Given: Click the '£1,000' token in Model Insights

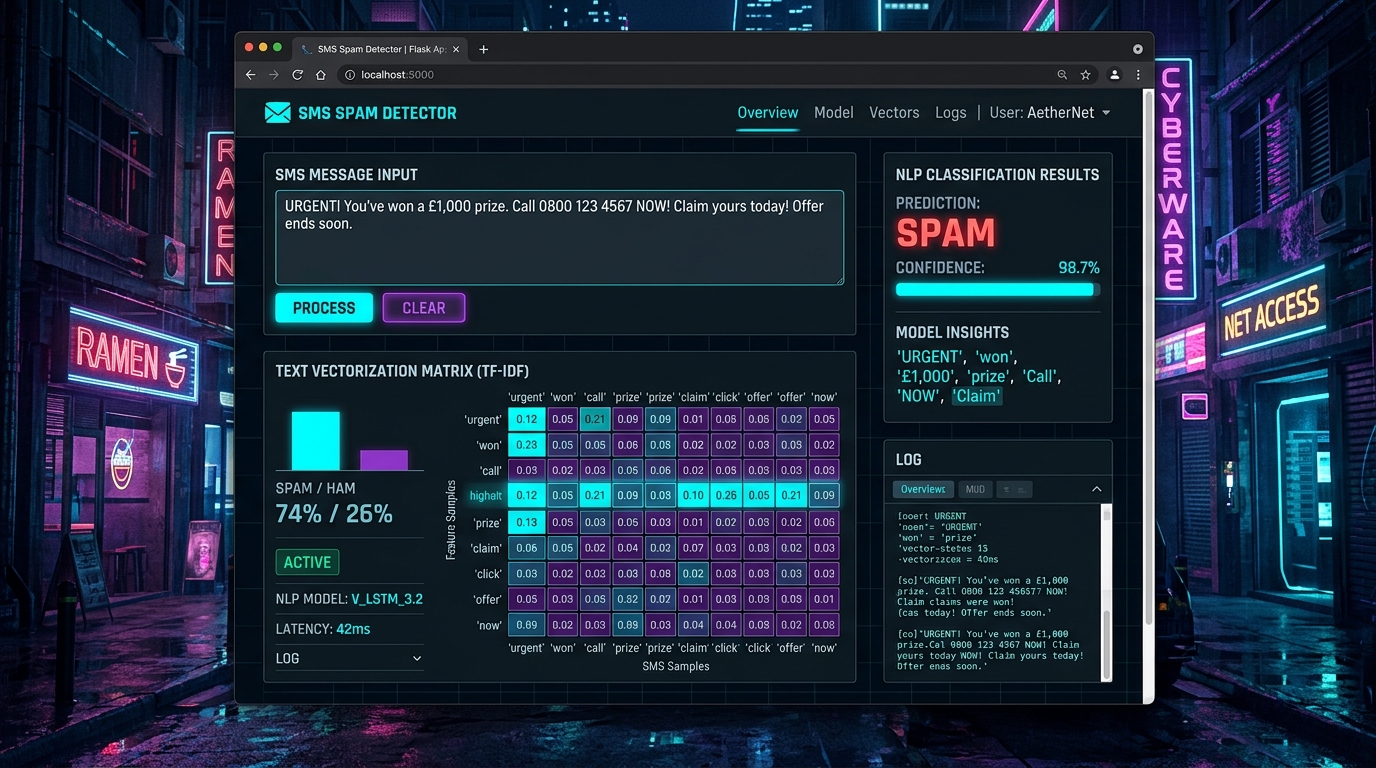Looking at the screenshot, I should [926, 377].
